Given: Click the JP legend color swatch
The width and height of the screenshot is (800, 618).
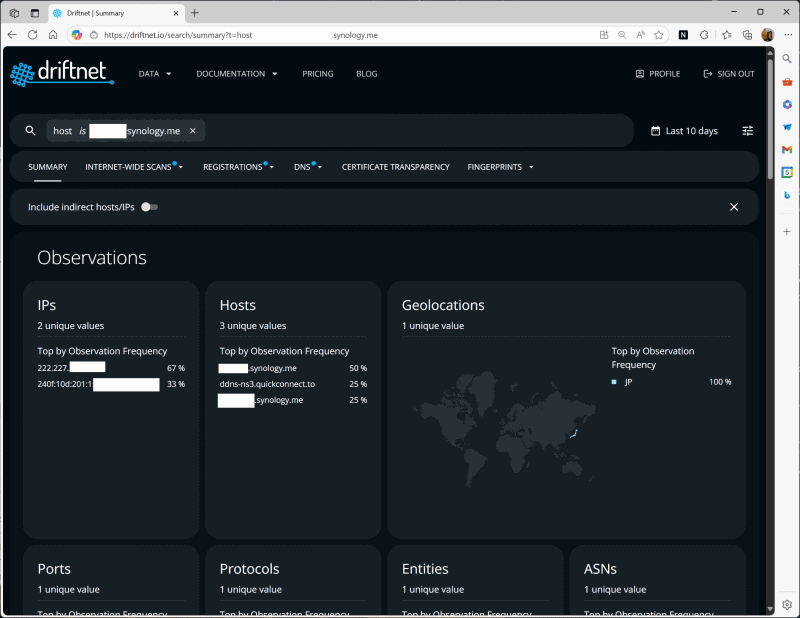Looking at the screenshot, I should [x=614, y=382].
